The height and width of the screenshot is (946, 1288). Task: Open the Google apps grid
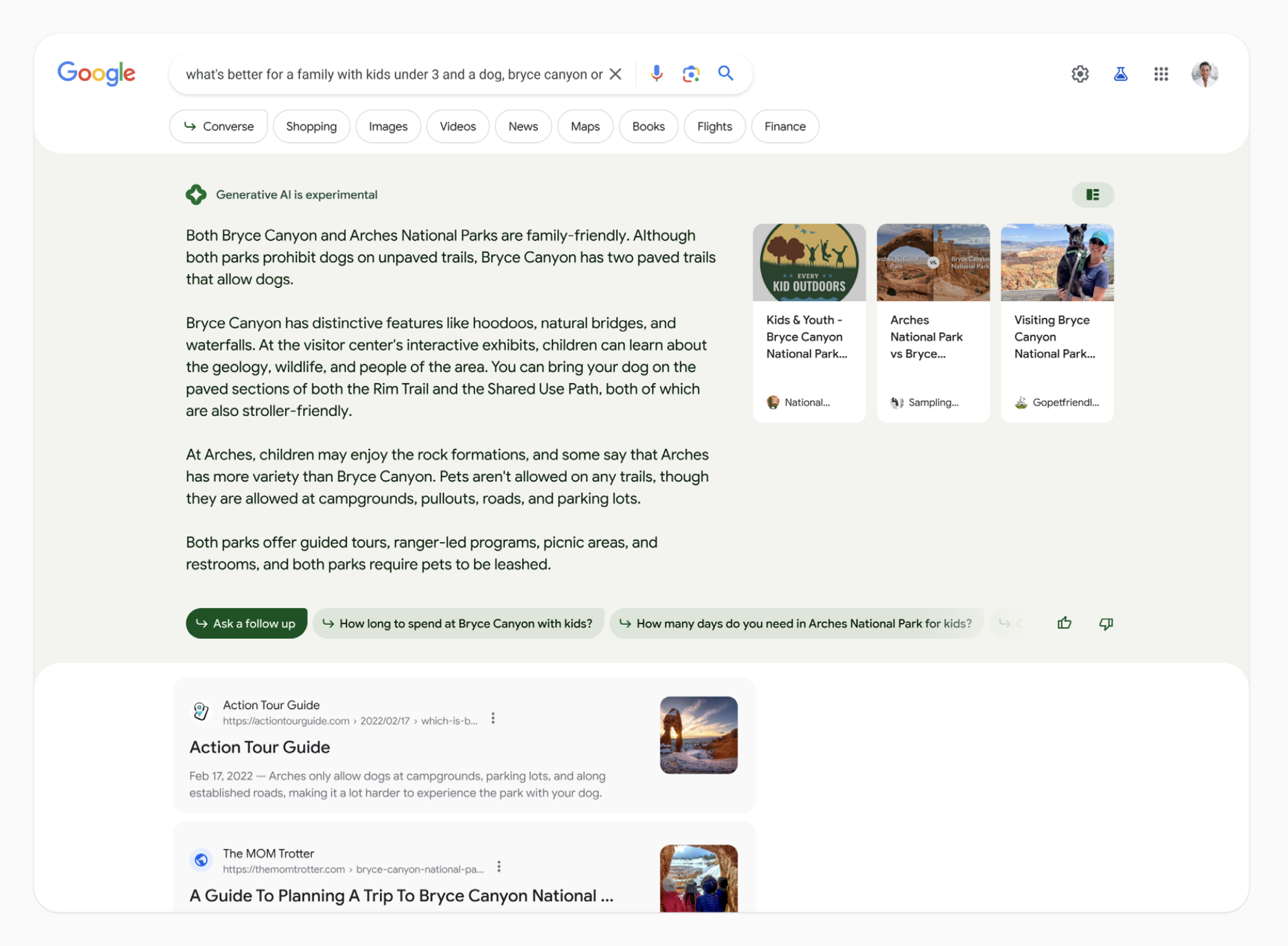pos(1160,74)
